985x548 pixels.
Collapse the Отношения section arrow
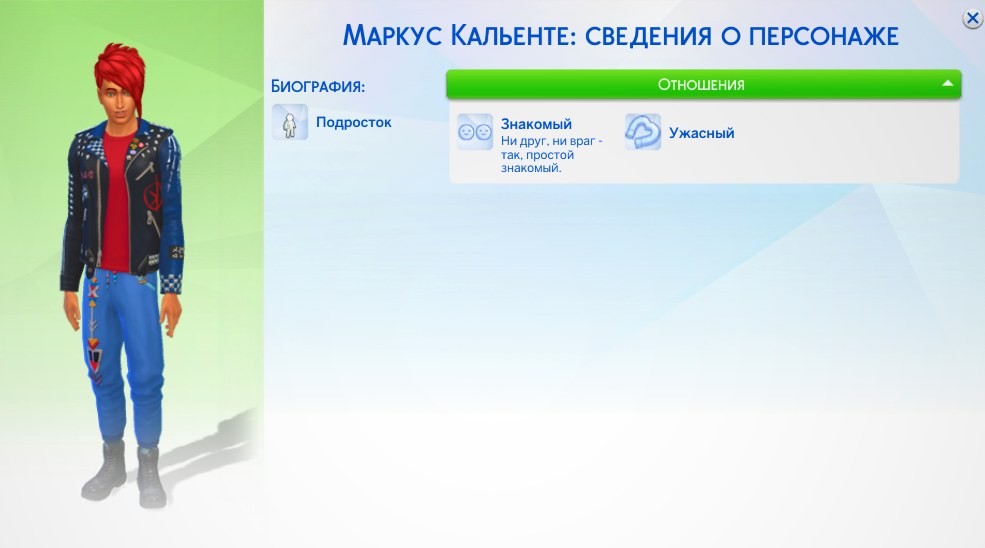(947, 84)
